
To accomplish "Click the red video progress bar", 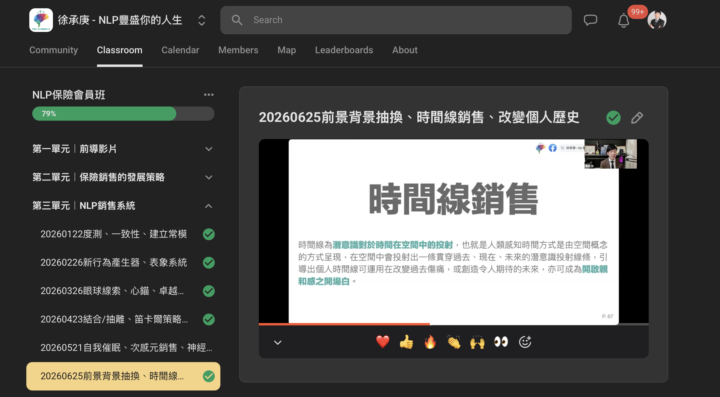I will coord(344,324).
